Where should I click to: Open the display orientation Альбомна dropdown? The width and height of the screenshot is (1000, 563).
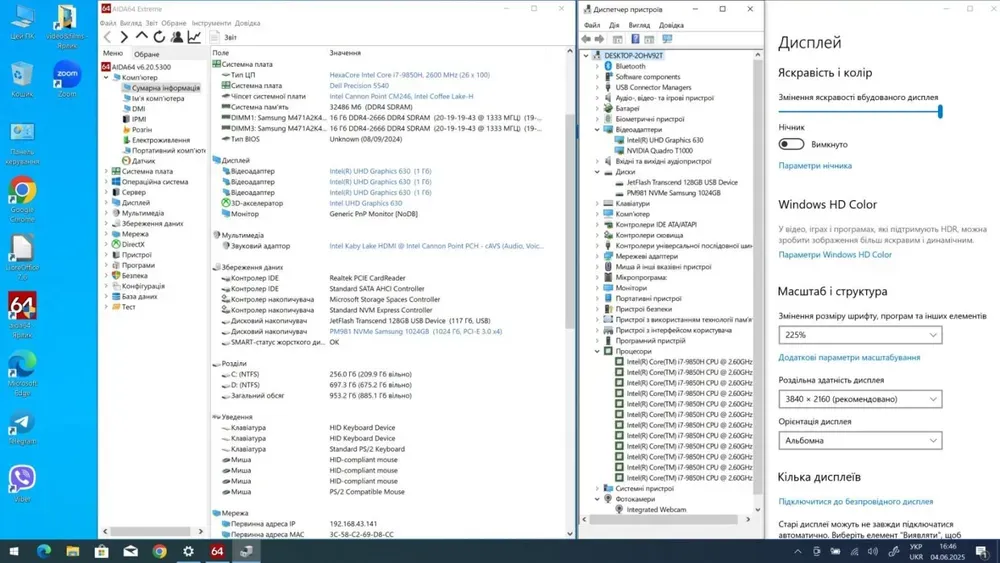coord(860,440)
